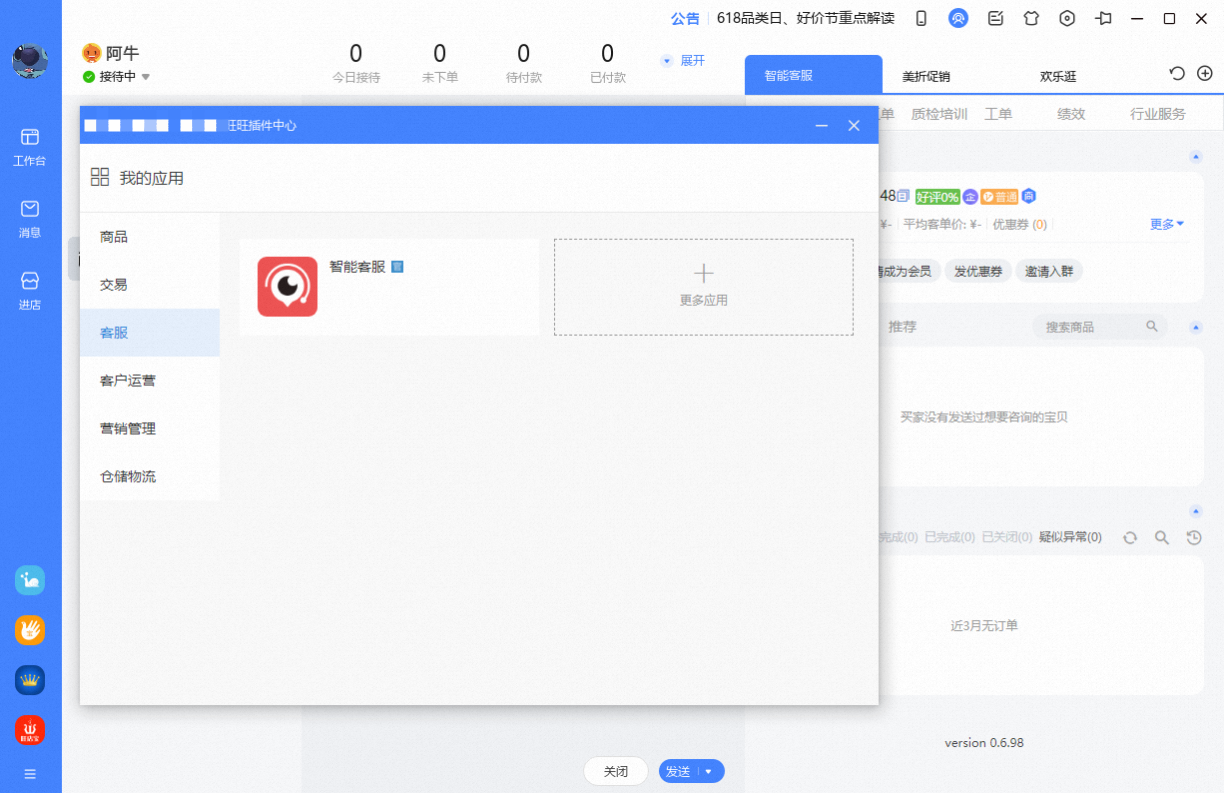The width and height of the screenshot is (1224, 793).
Task: Click the 我的应用 grid icon
Action: coord(99,177)
